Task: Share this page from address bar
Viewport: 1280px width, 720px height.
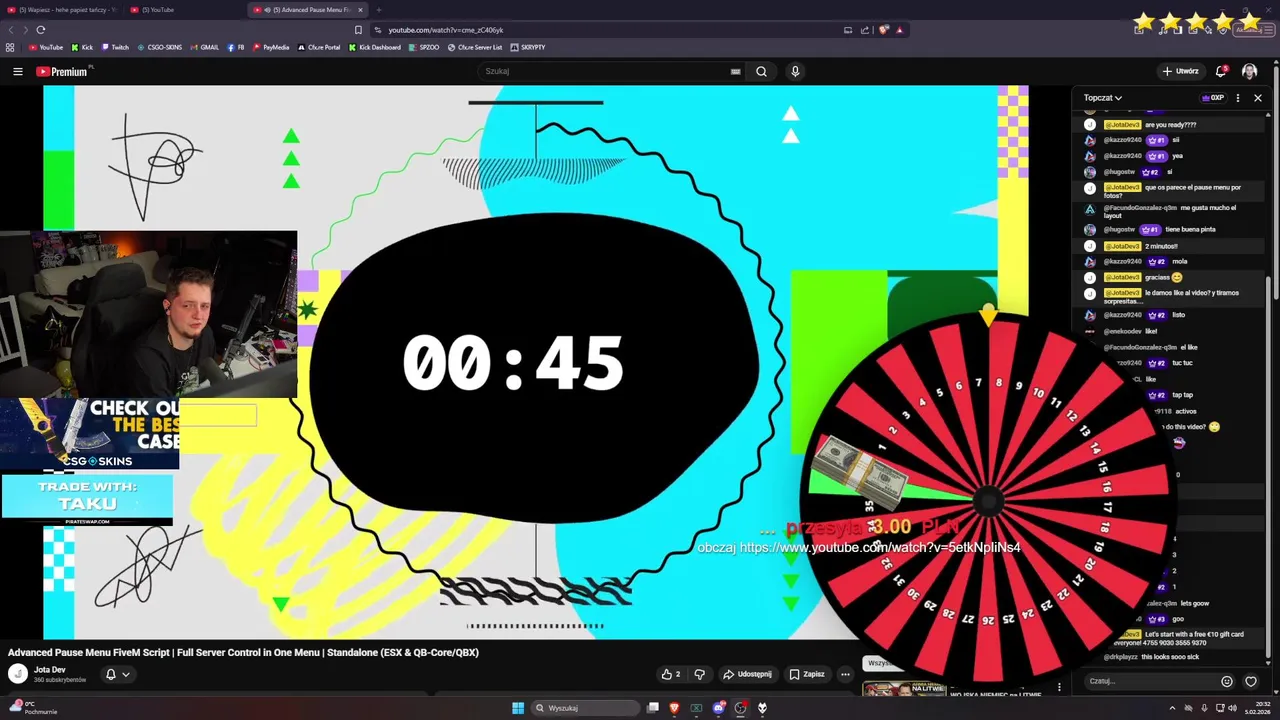Action: [x=865, y=30]
